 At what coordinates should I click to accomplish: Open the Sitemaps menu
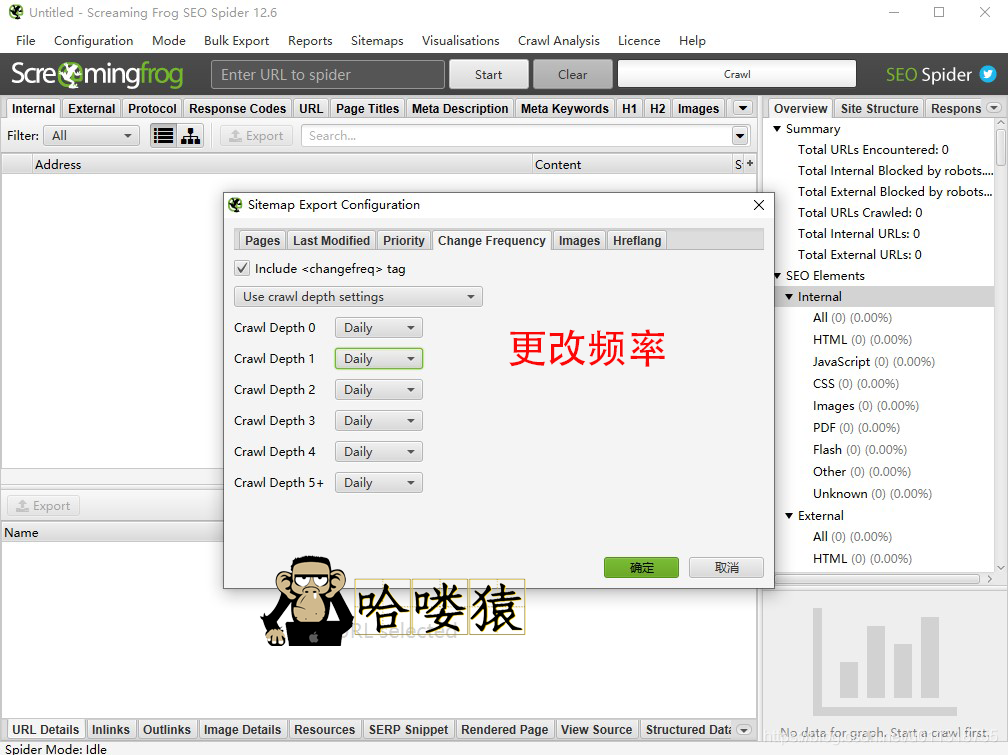[377, 41]
